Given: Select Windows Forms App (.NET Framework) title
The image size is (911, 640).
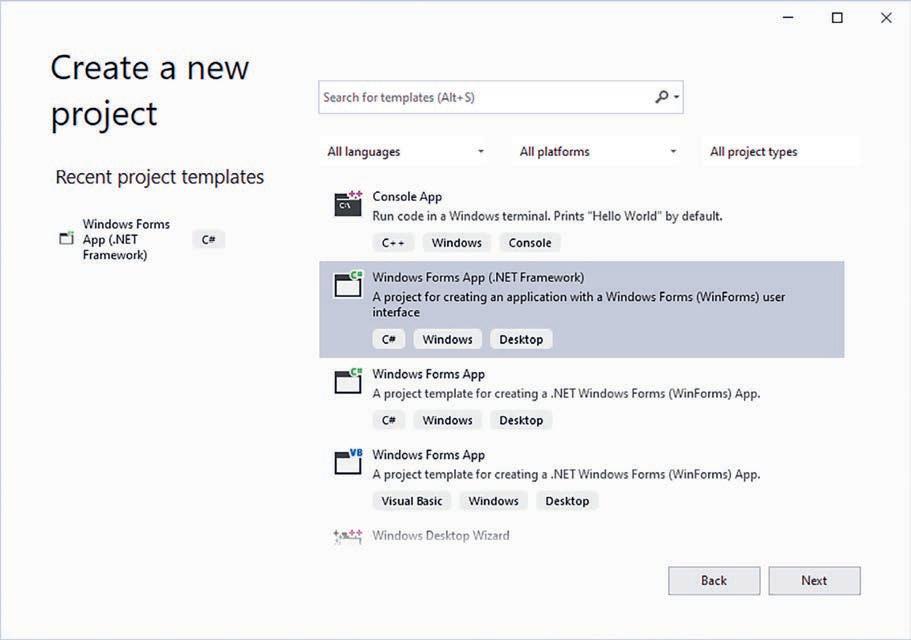Looking at the screenshot, I should [478, 278].
